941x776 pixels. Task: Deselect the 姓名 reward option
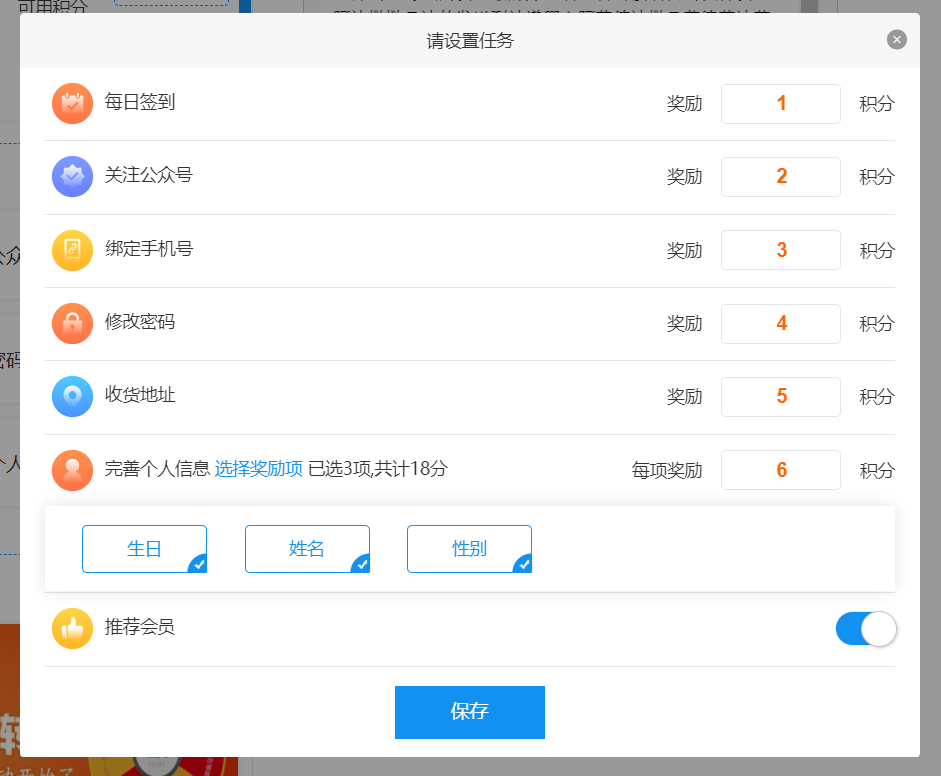pos(307,549)
